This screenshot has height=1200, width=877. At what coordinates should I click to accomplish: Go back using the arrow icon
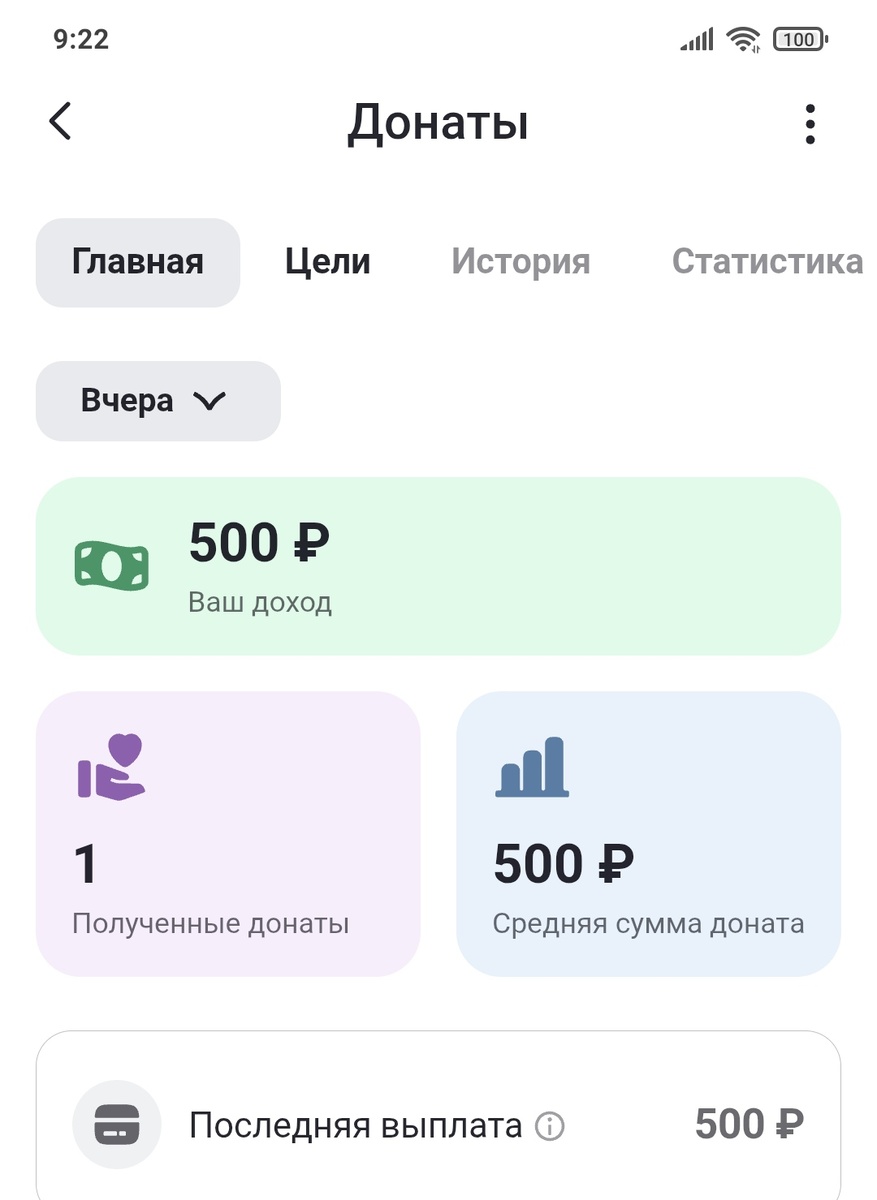pyautogui.click(x=60, y=121)
